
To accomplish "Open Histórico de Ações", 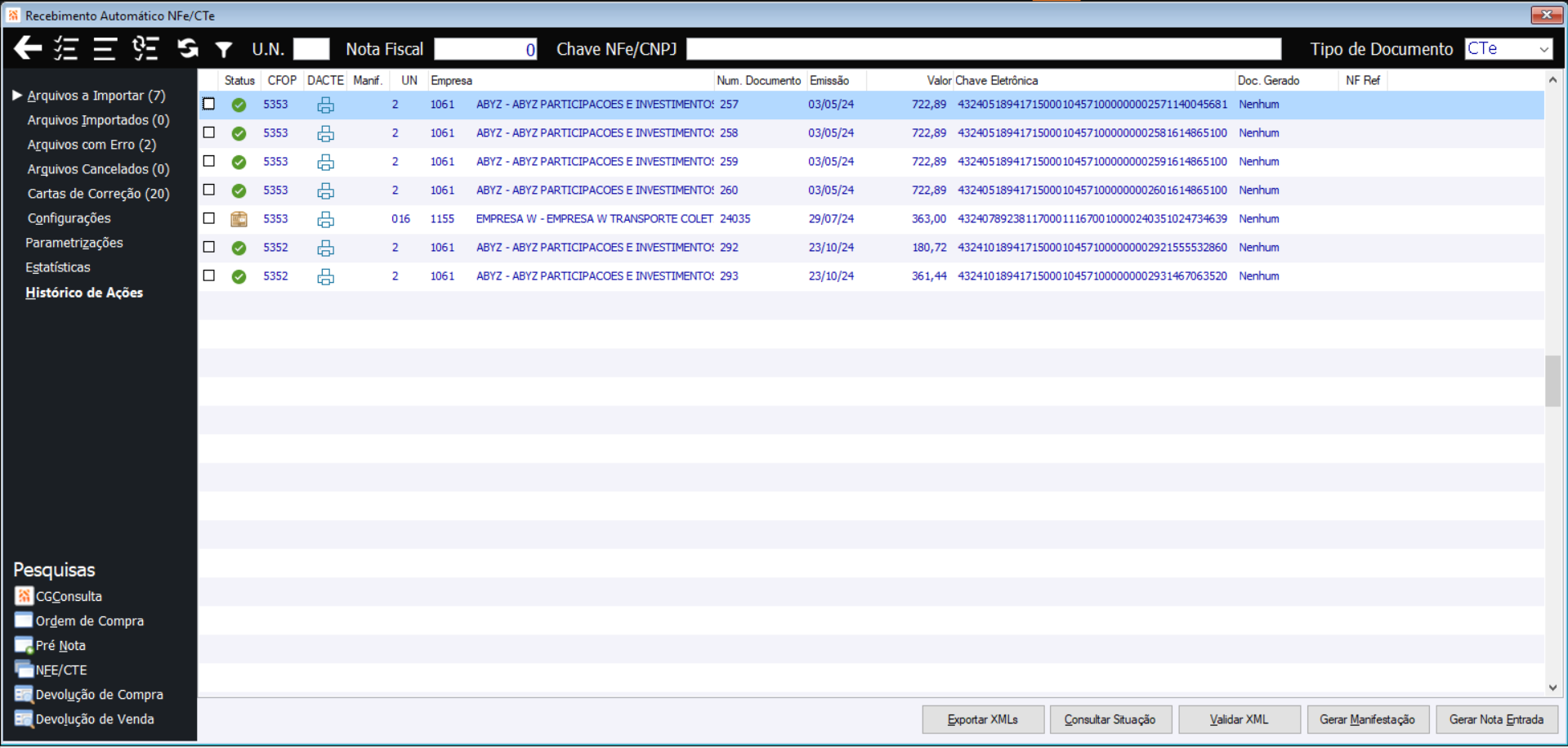I will point(84,293).
